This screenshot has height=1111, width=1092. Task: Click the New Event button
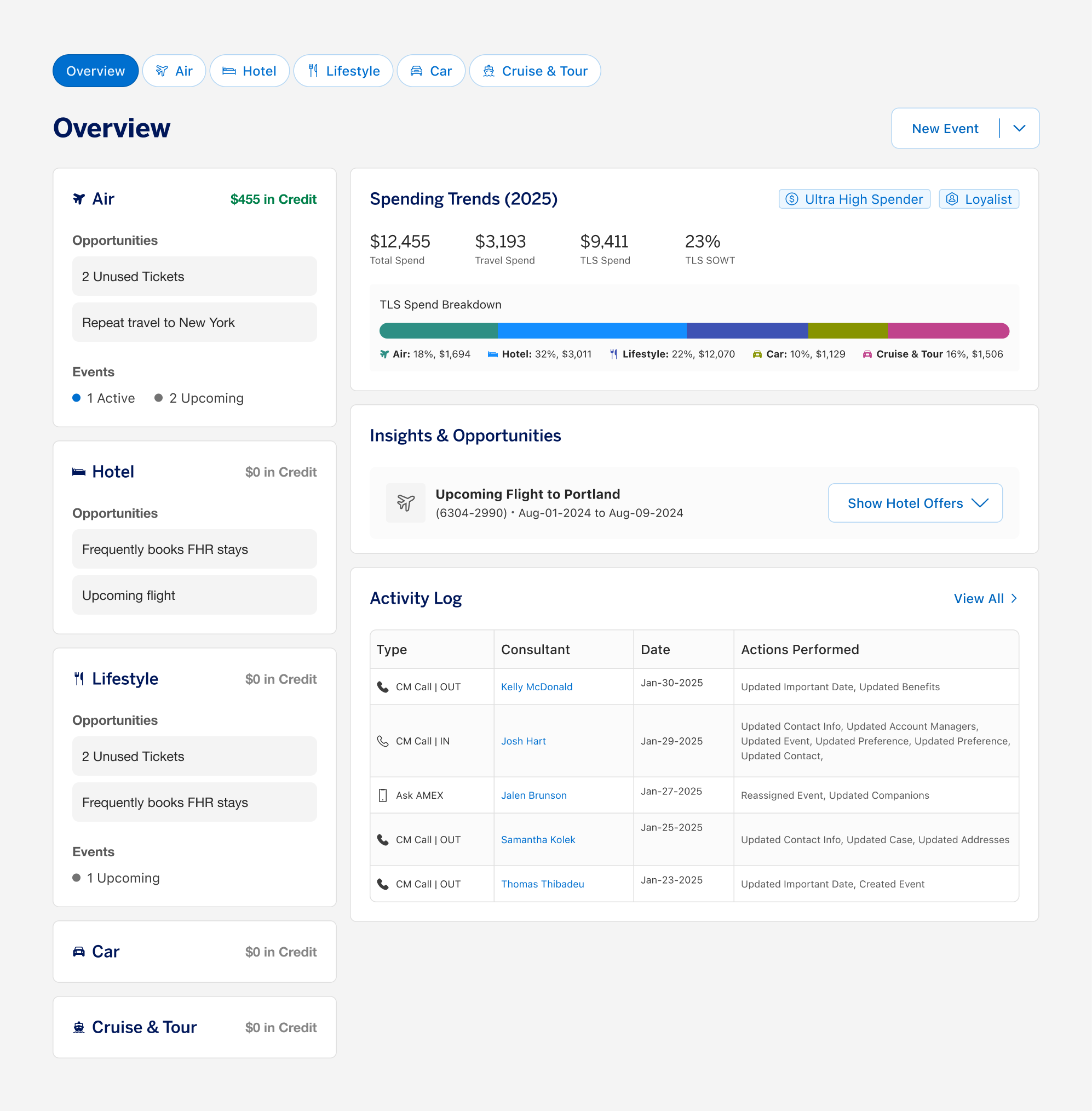pyautogui.click(x=945, y=129)
